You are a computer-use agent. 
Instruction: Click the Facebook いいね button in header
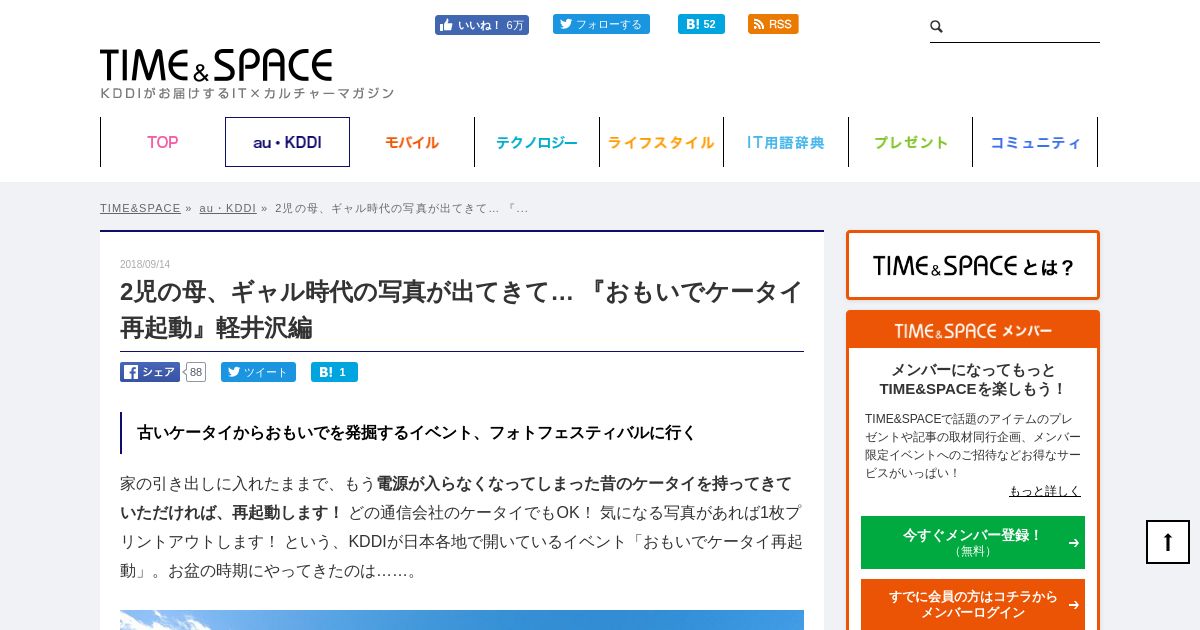(x=481, y=25)
